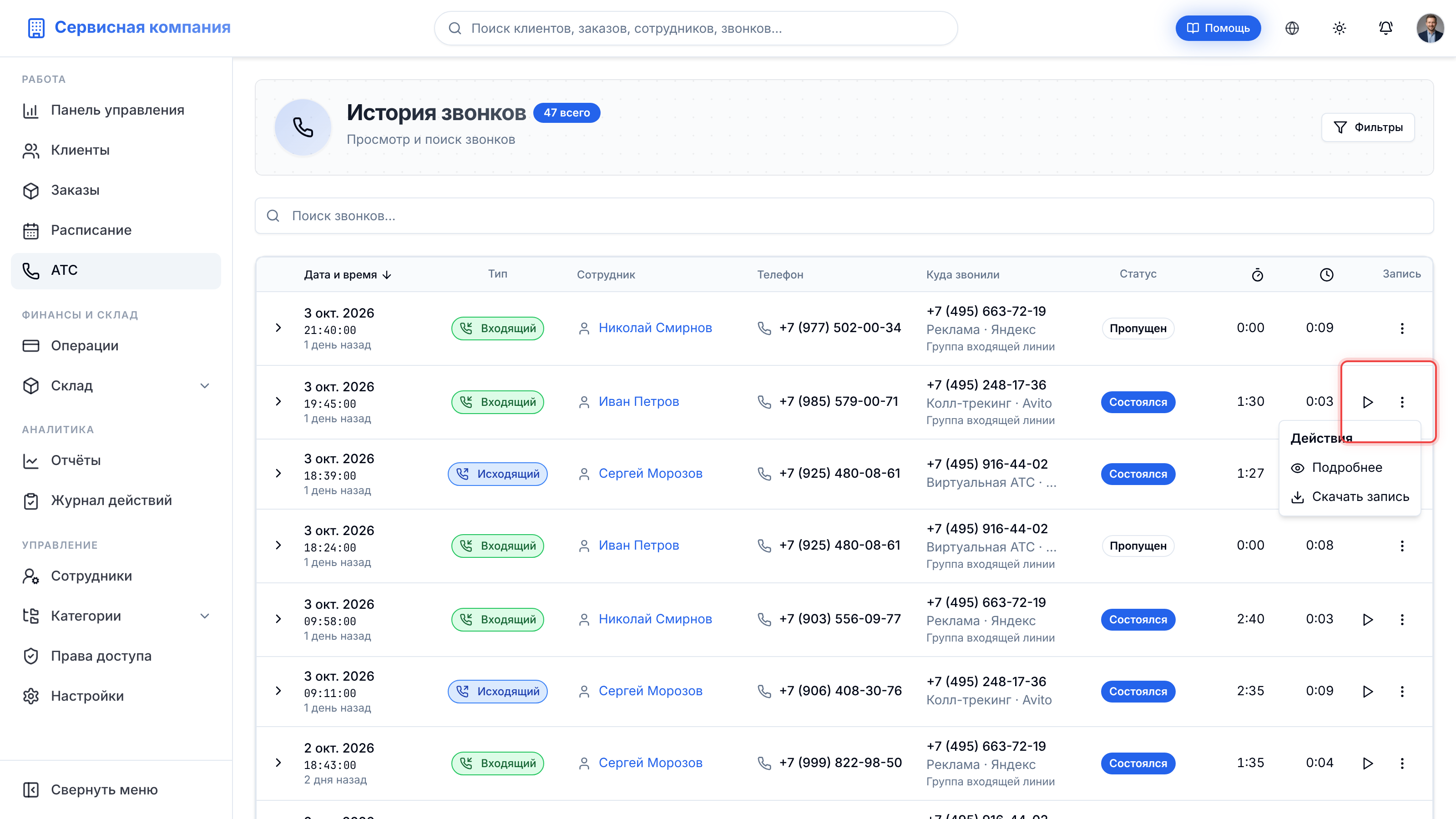Play recording for the 19:45:00 call
This screenshot has height=819, width=1456.
1367,402
